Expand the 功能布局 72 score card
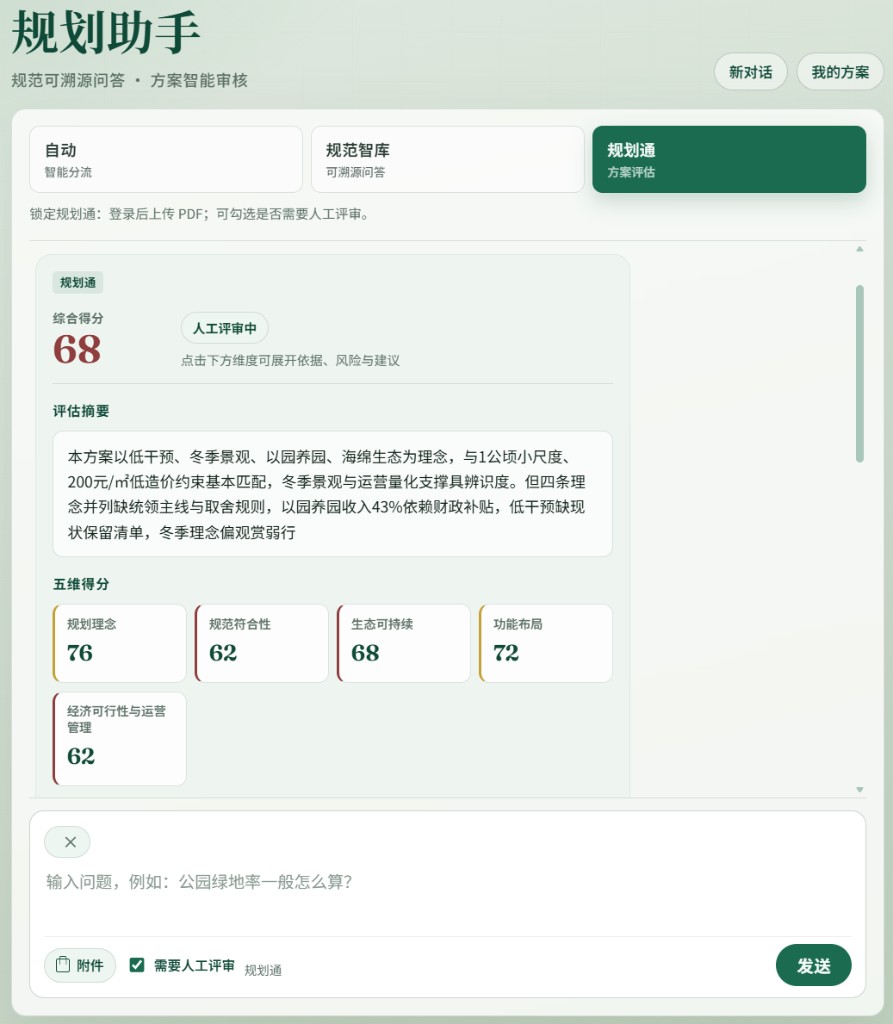 (545, 643)
